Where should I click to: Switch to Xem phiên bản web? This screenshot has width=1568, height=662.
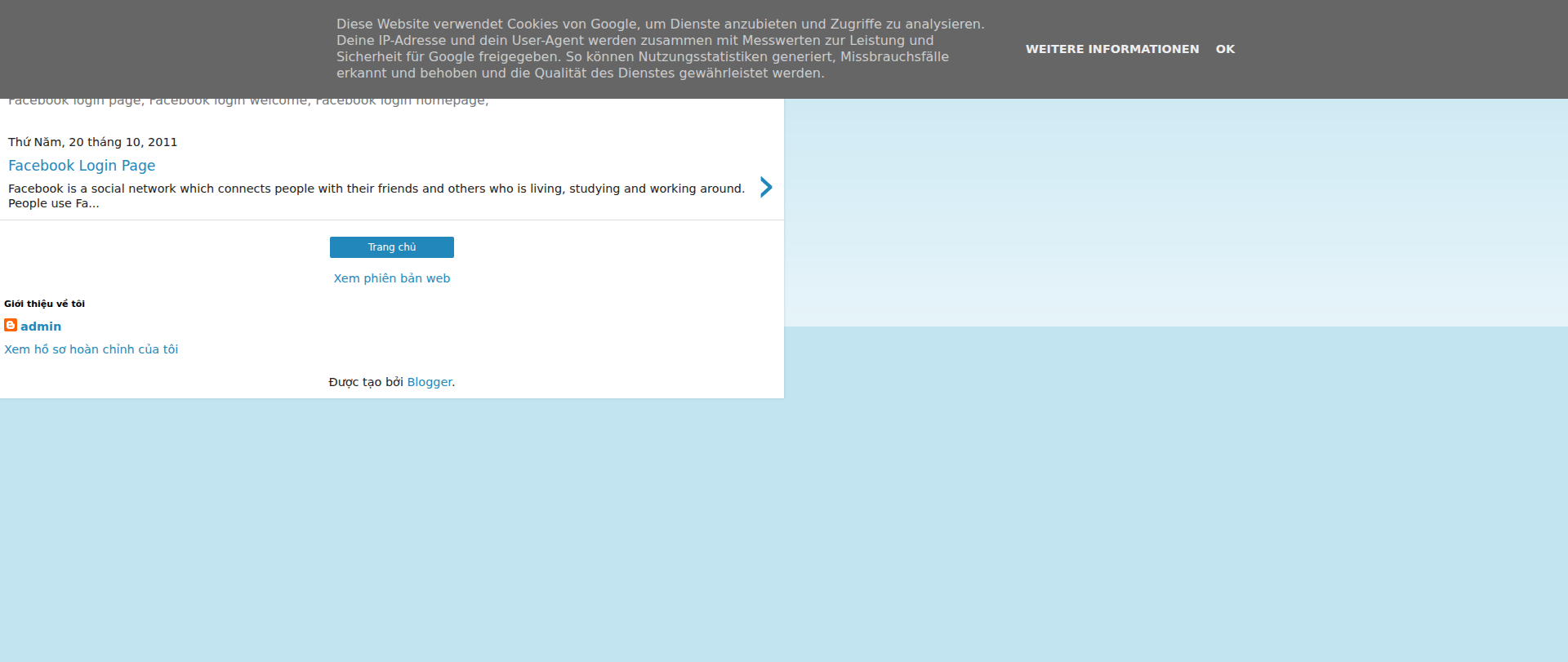[392, 278]
